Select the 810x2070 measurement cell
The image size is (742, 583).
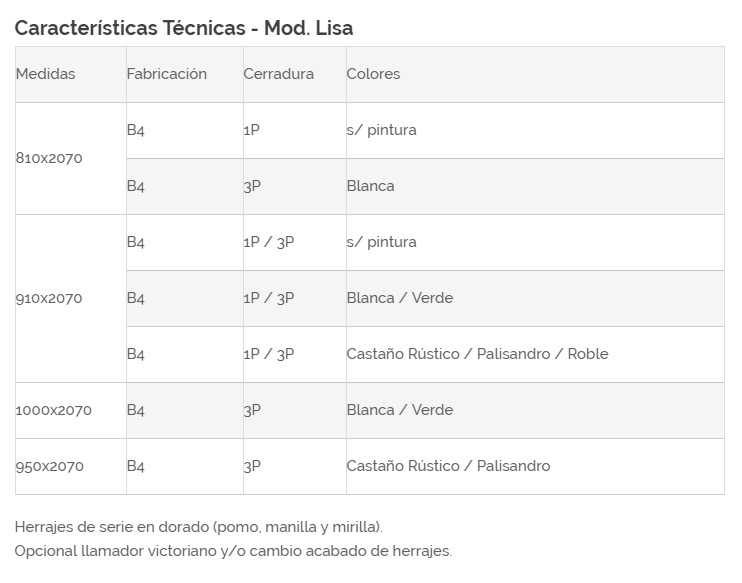[x=49, y=158]
